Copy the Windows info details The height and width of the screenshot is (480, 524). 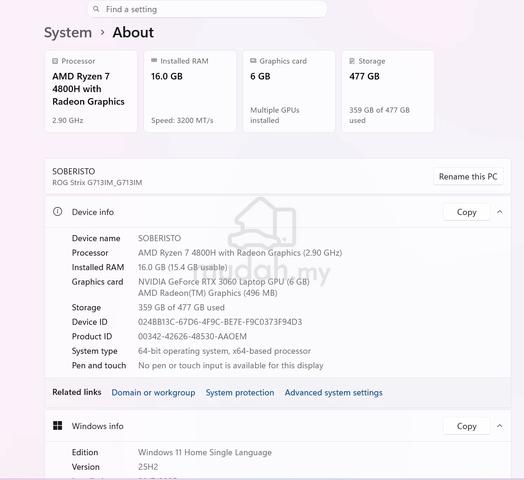pyautogui.click(x=467, y=426)
